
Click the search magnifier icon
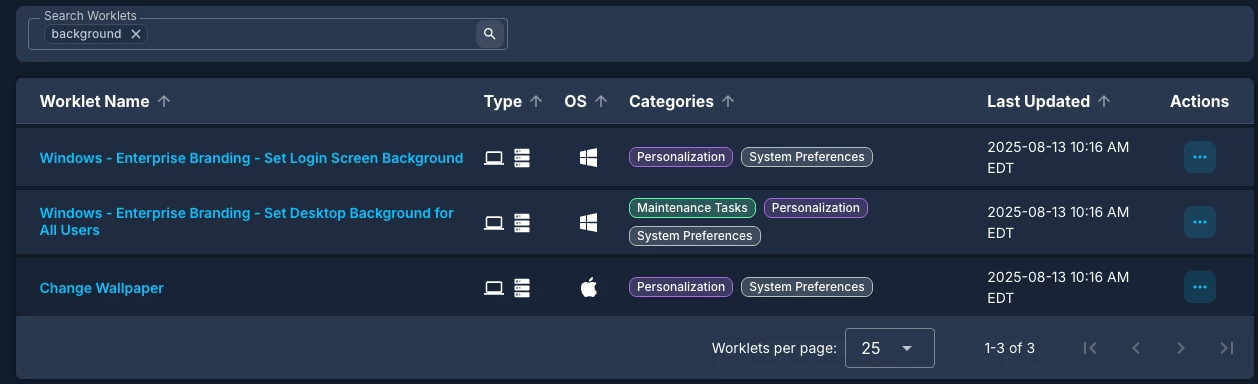[489, 34]
